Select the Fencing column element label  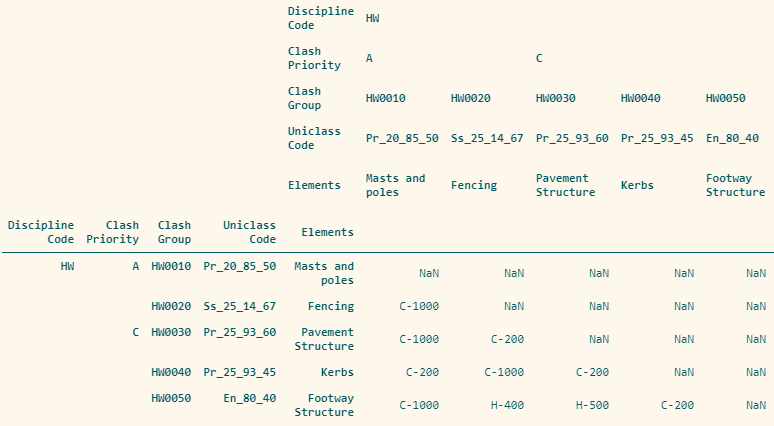coord(474,185)
